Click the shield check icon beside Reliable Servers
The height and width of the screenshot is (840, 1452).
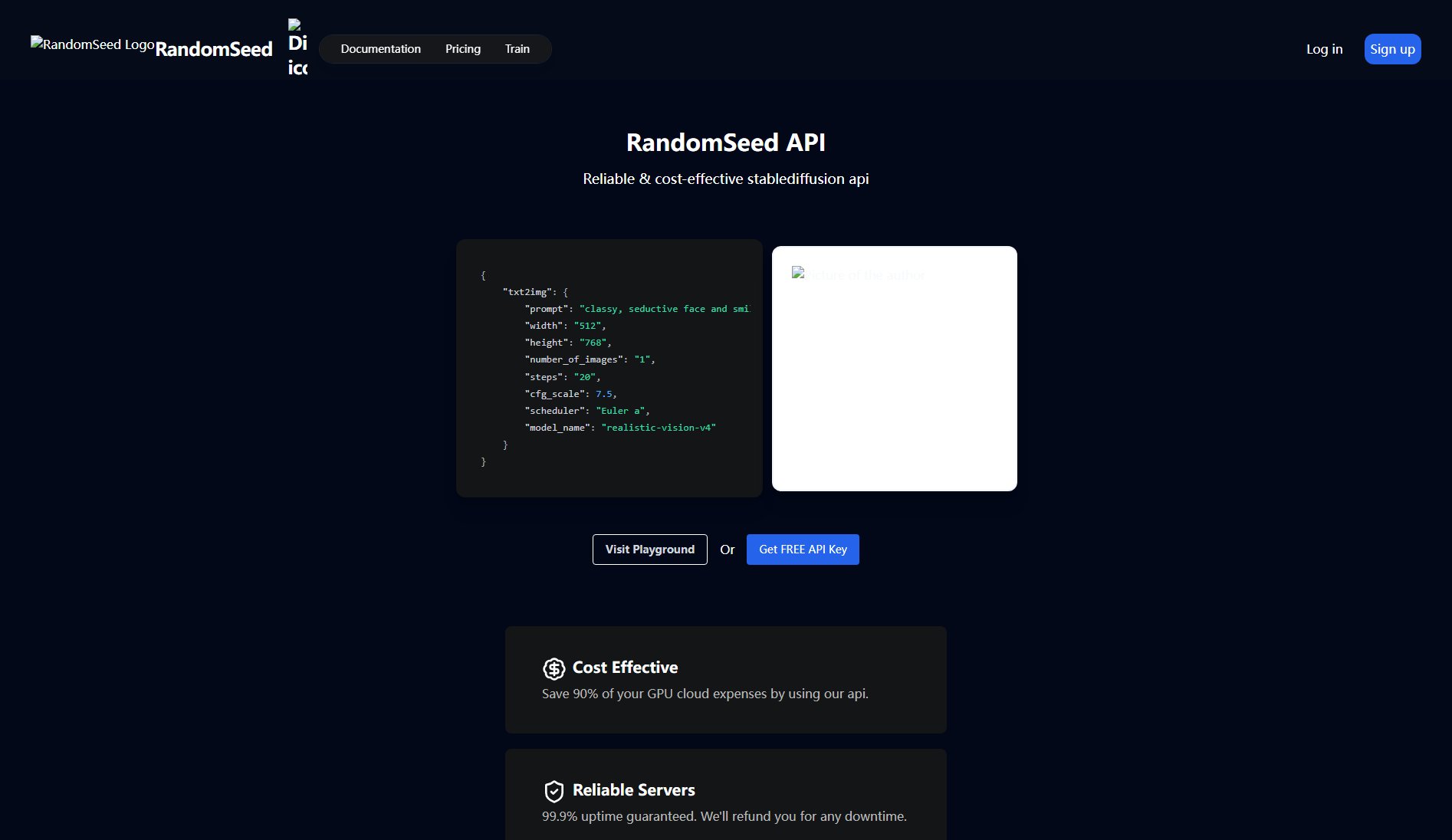coord(554,791)
